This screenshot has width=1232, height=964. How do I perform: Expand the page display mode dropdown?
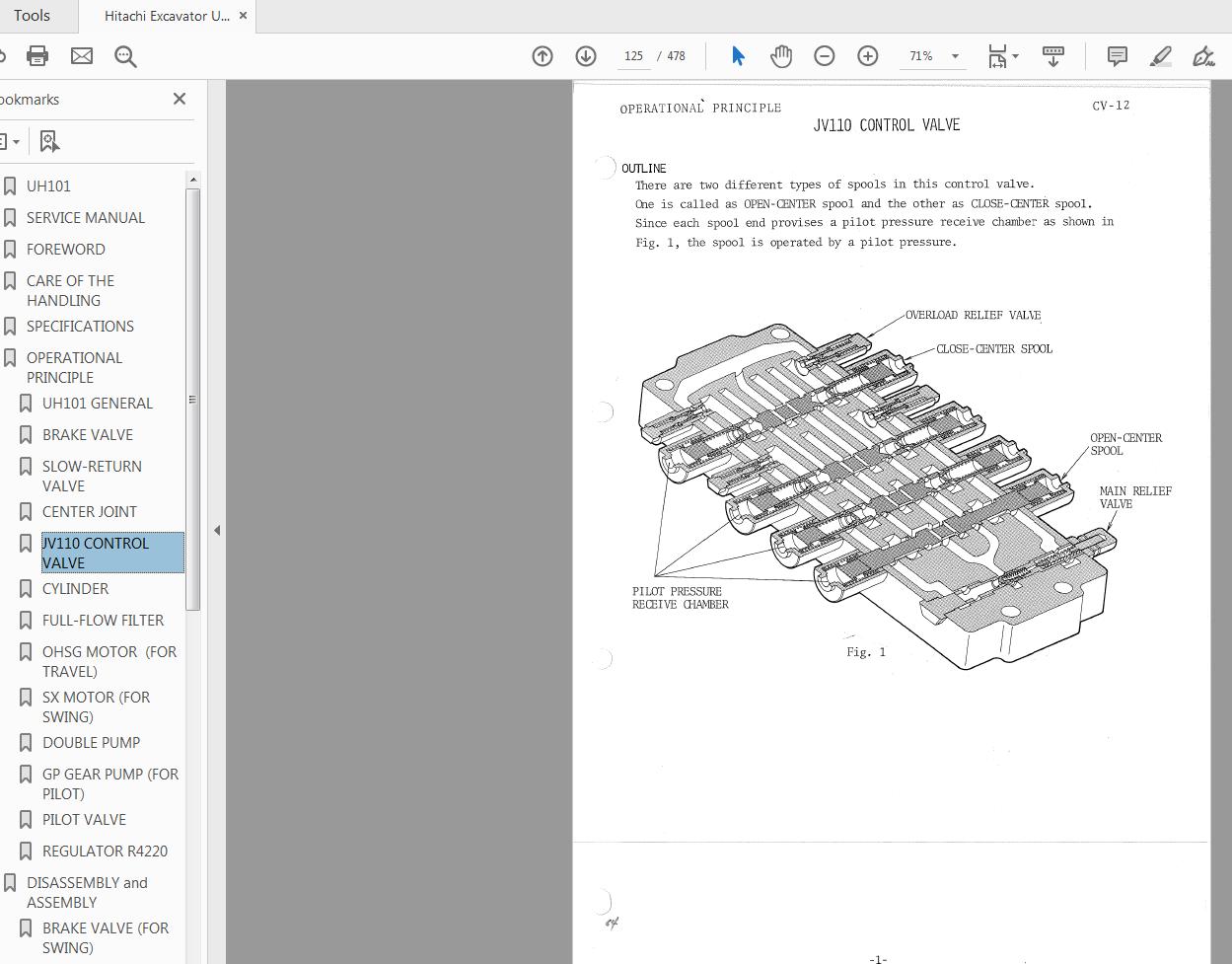coord(1053,56)
